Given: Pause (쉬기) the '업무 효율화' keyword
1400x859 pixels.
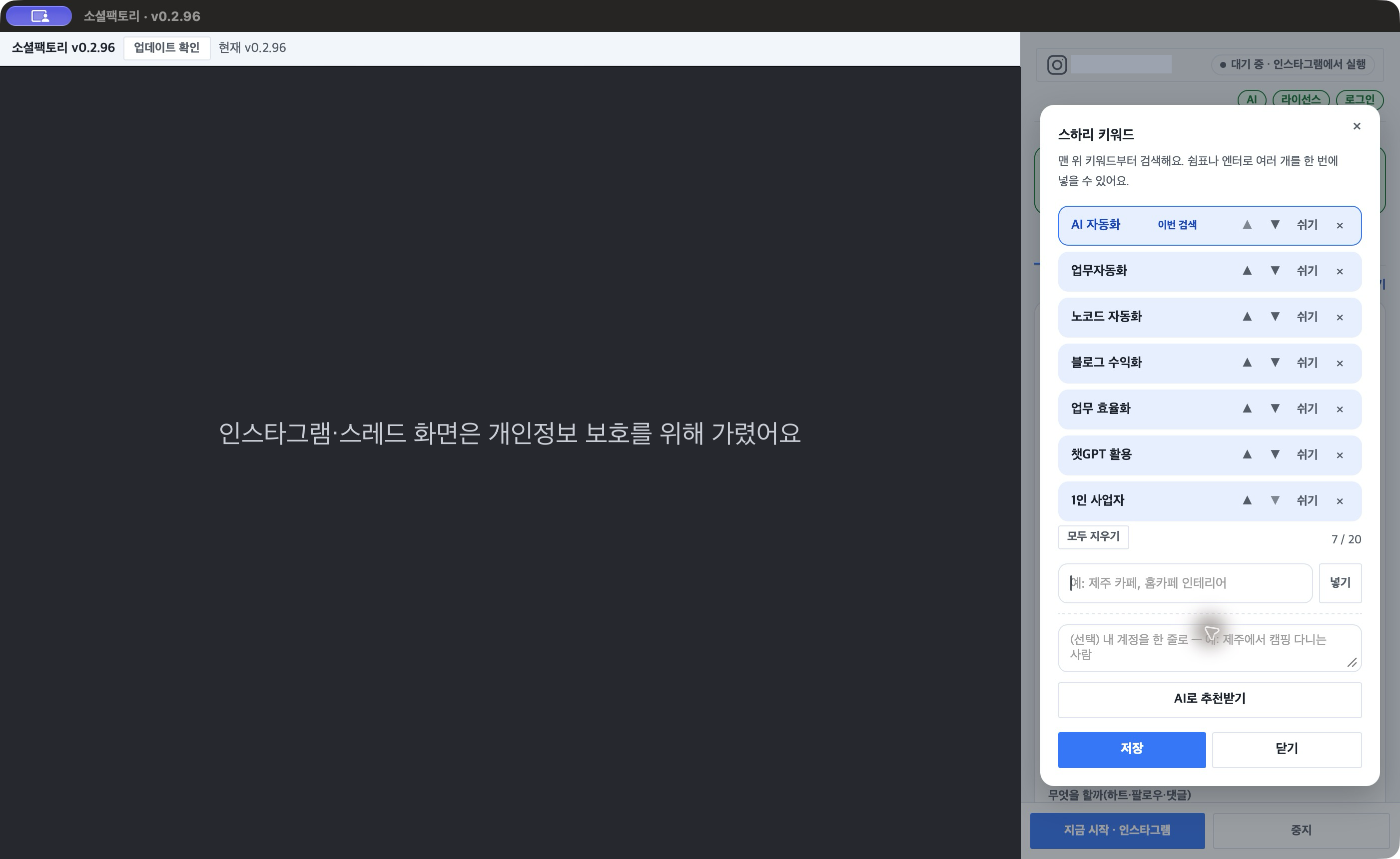Looking at the screenshot, I should (1307, 409).
